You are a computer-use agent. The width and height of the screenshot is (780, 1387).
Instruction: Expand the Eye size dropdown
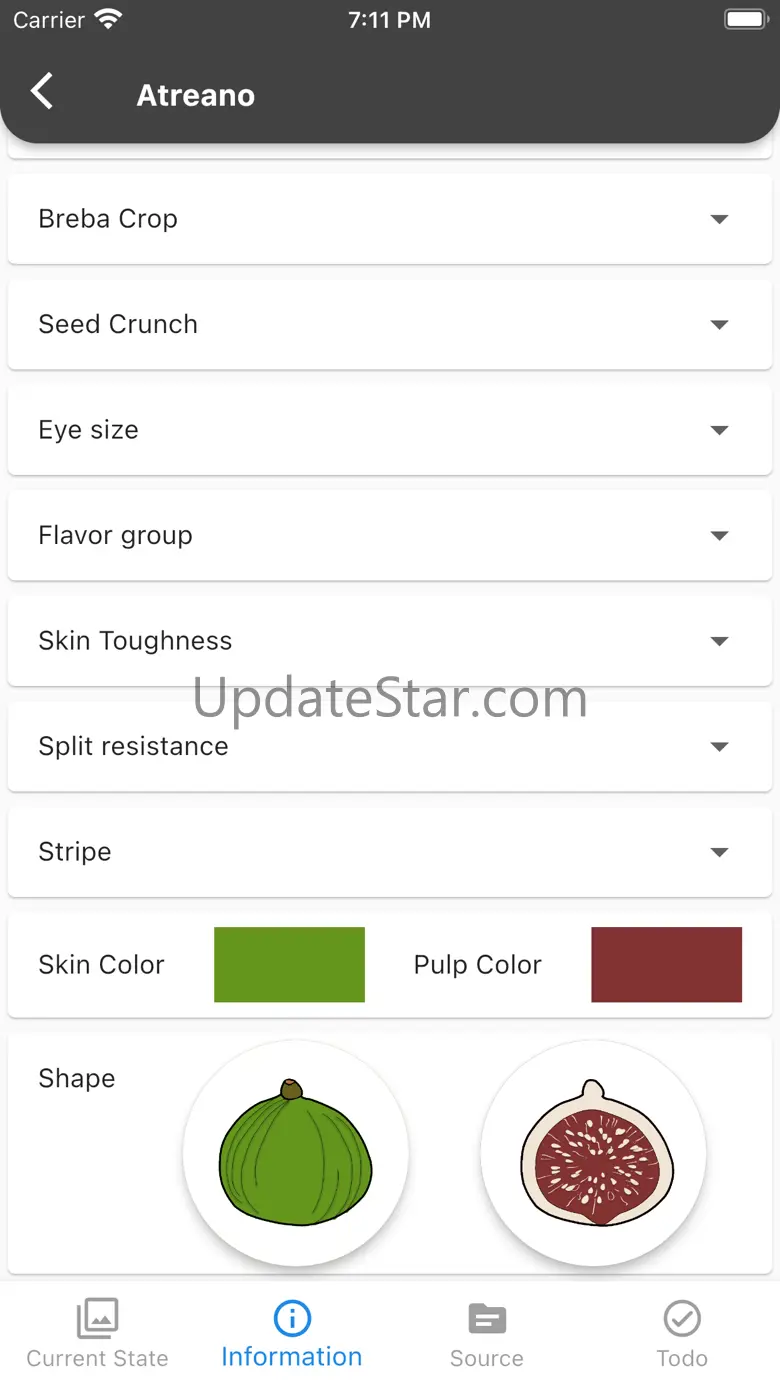(390, 430)
